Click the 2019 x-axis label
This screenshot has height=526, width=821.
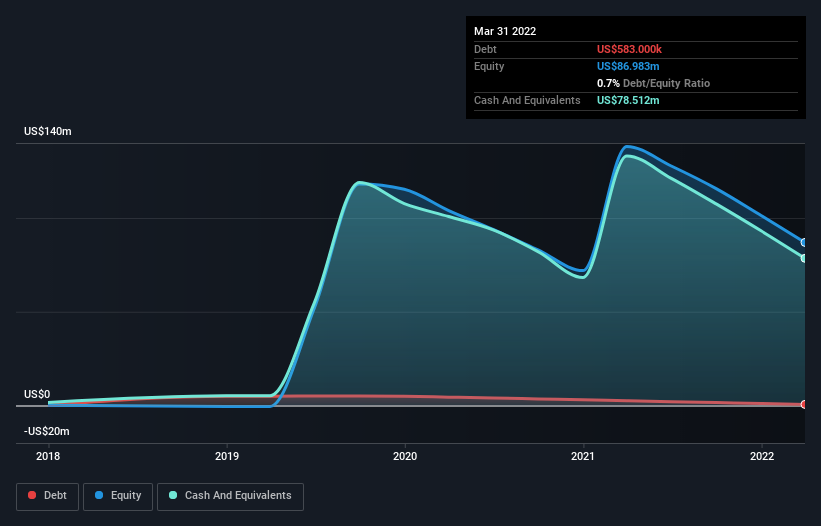[x=227, y=456]
